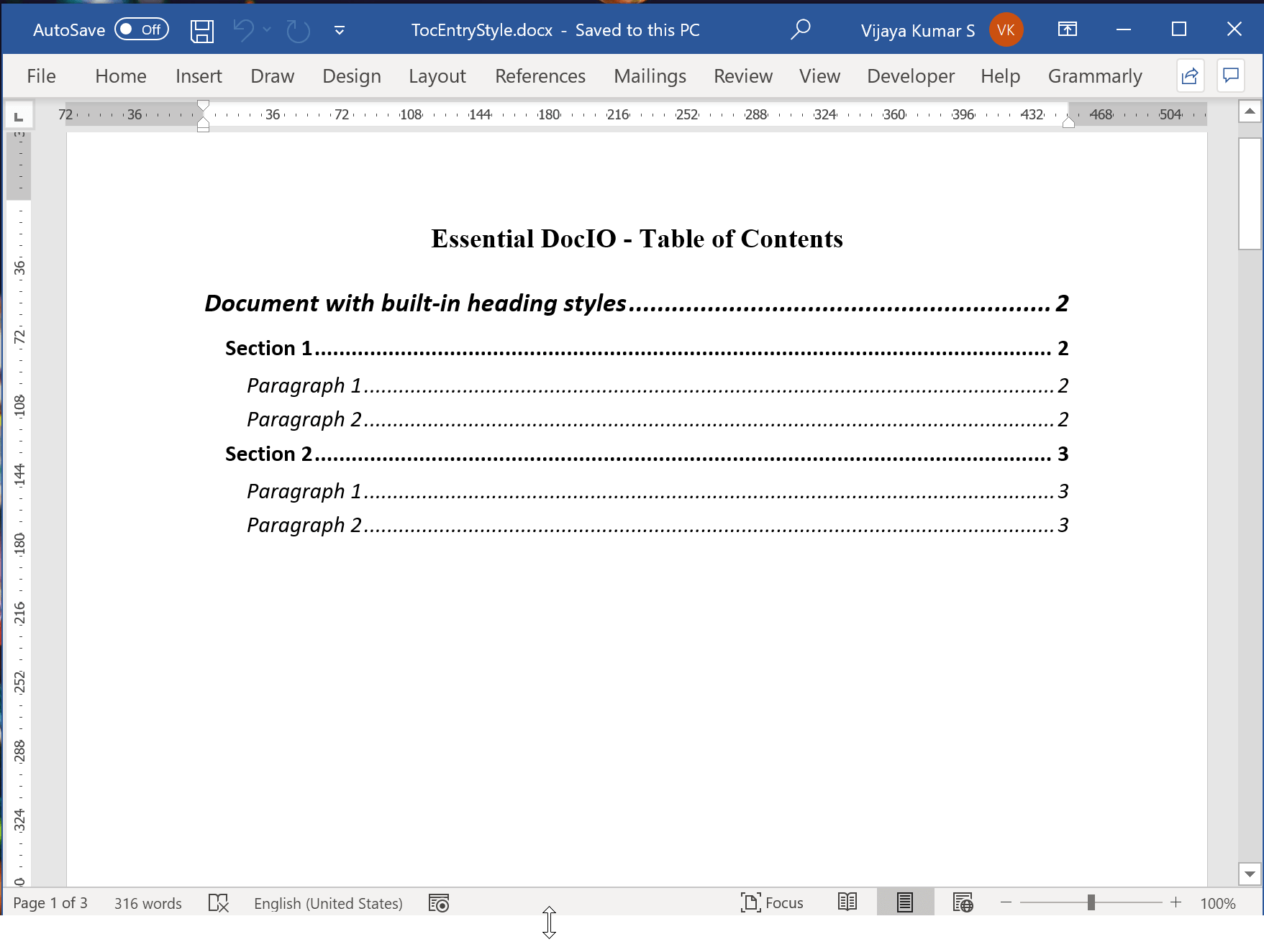Screen dimensions: 1264x952
Task: Click the Undo icon
Action: pos(245,29)
